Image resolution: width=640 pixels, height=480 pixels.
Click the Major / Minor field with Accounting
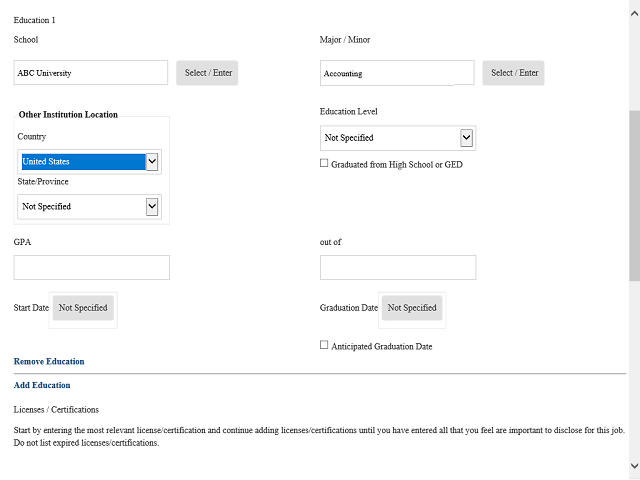pos(397,73)
